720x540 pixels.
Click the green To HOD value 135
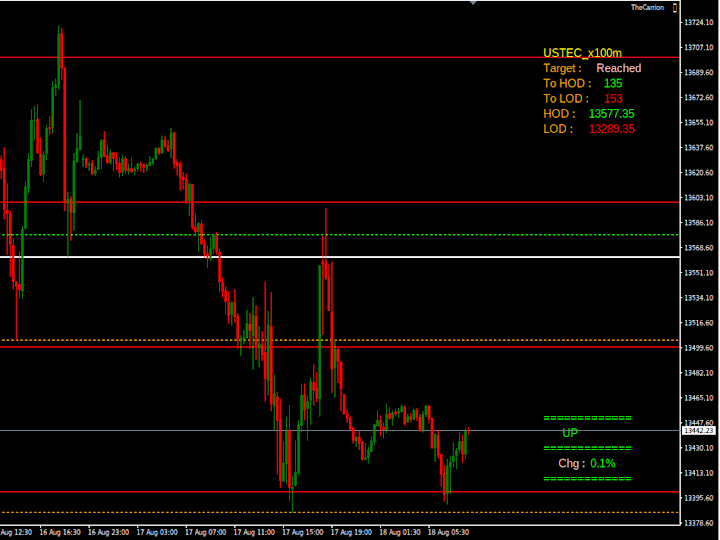point(613,83)
